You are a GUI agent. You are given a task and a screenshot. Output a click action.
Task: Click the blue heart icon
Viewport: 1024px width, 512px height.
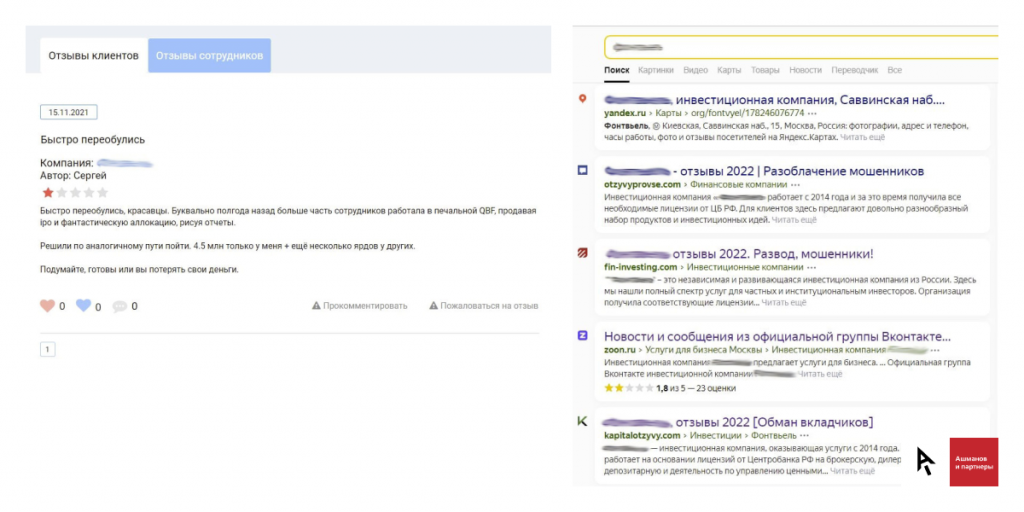[84, 306]
